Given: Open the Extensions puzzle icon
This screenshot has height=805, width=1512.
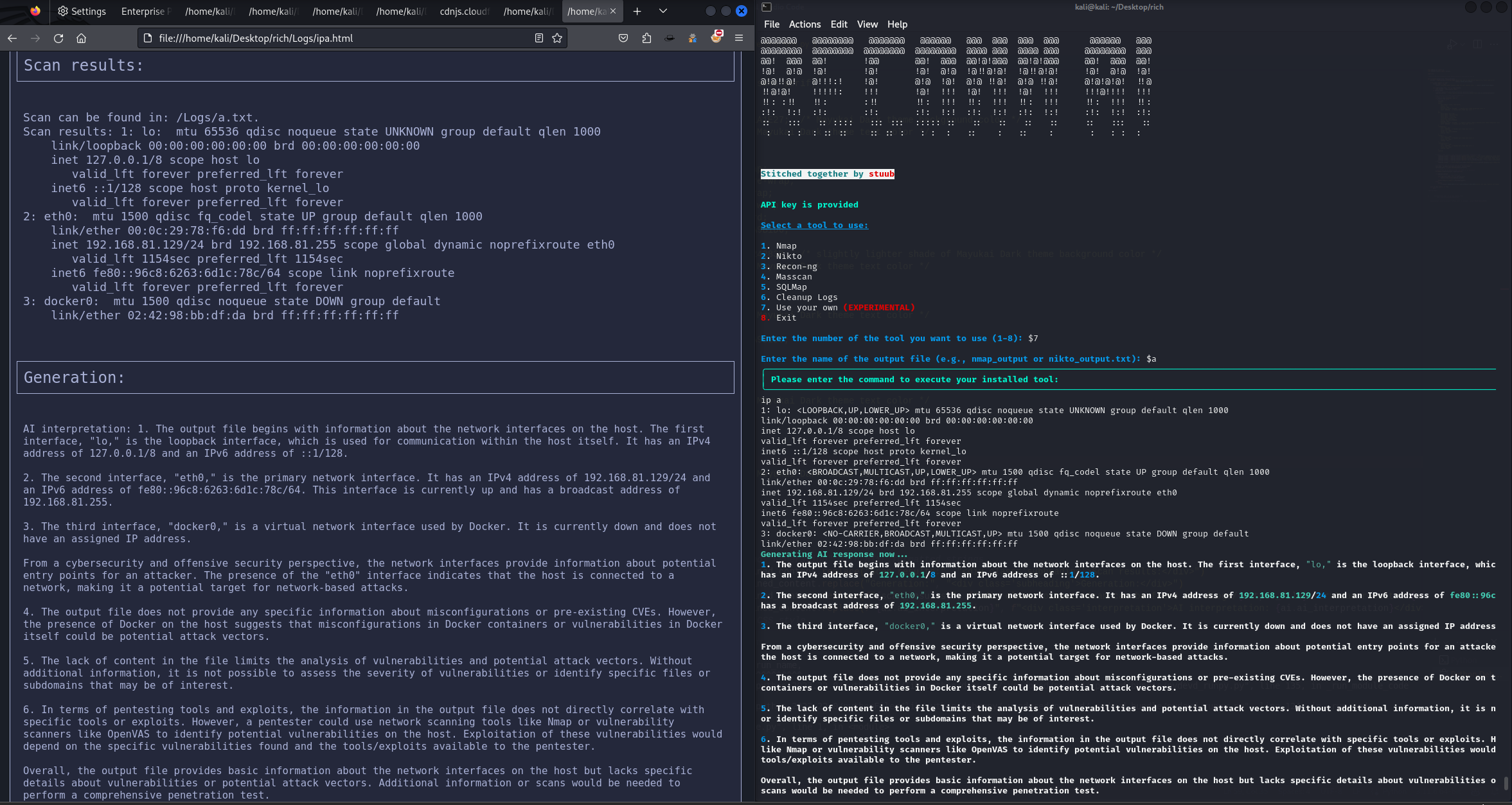Looking at the screenshot, I should point(646,39).
